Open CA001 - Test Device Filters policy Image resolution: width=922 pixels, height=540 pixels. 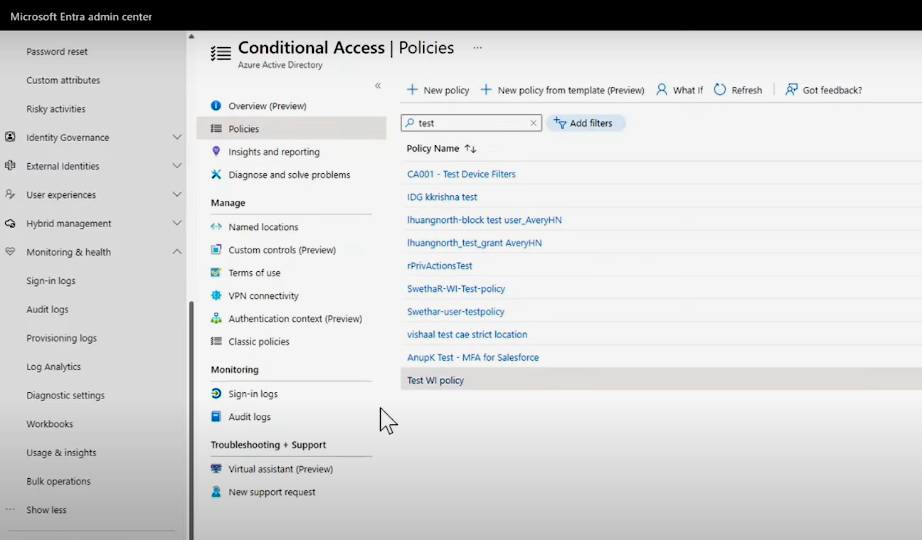point(461,174)
